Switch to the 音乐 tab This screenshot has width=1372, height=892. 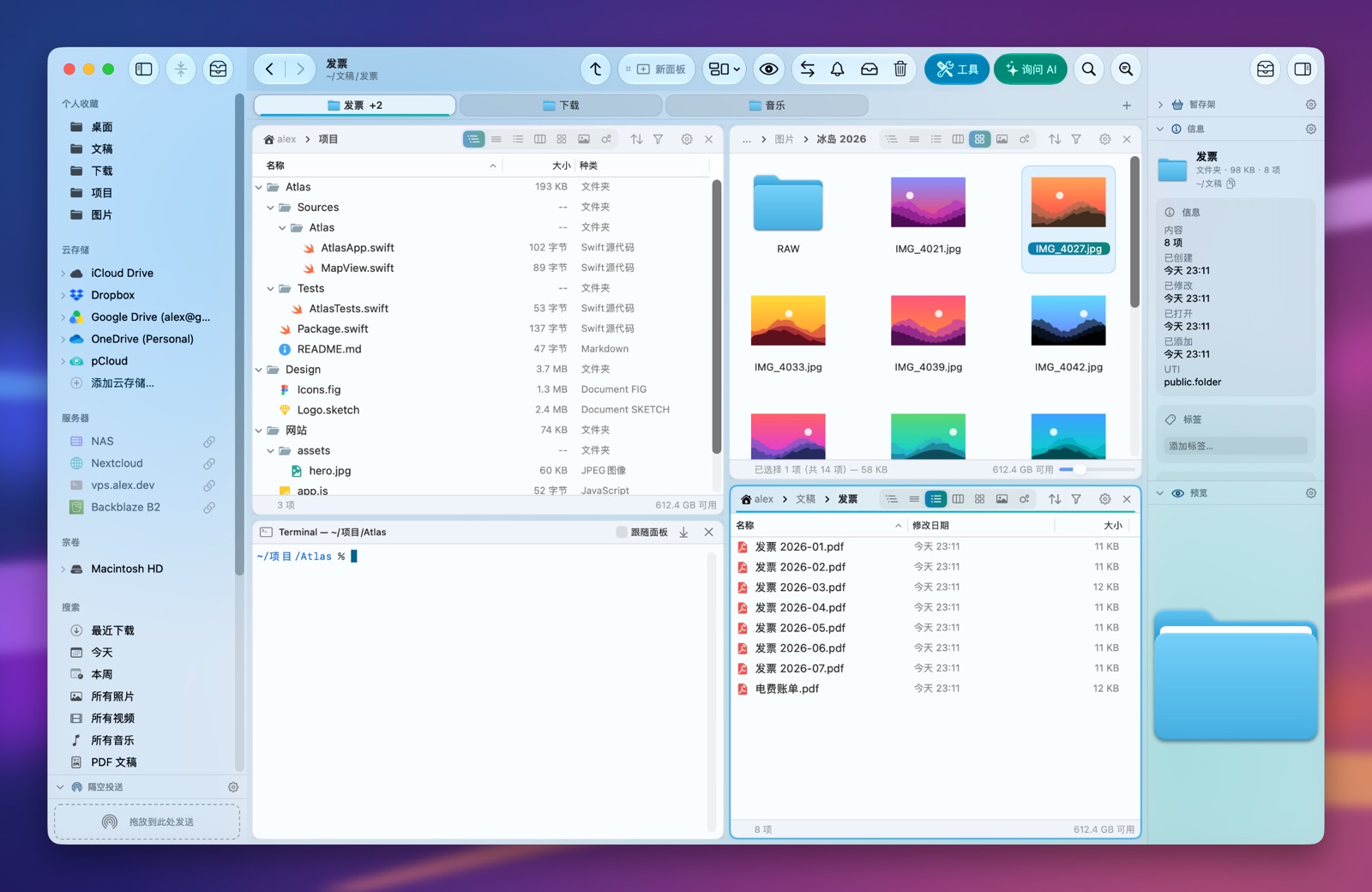[767, 105]
